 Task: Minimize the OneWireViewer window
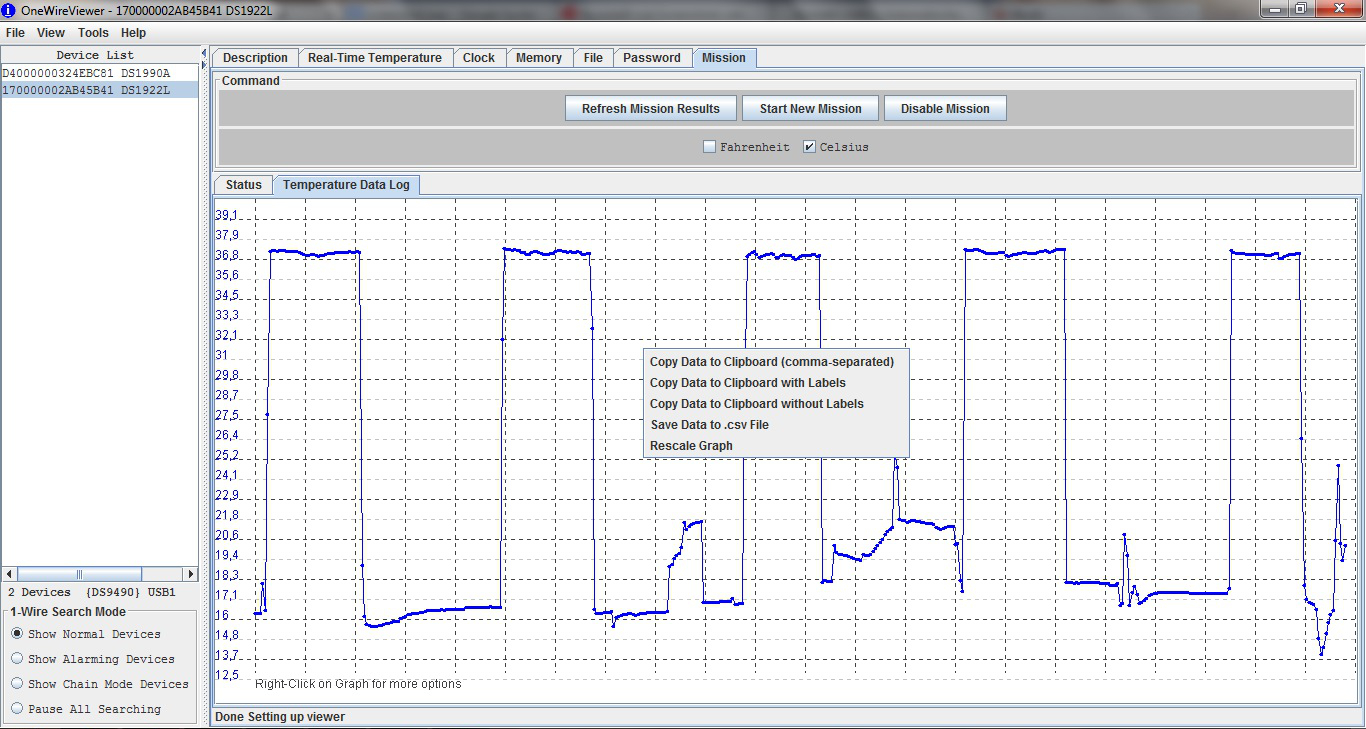click(x=1273, y=9)
